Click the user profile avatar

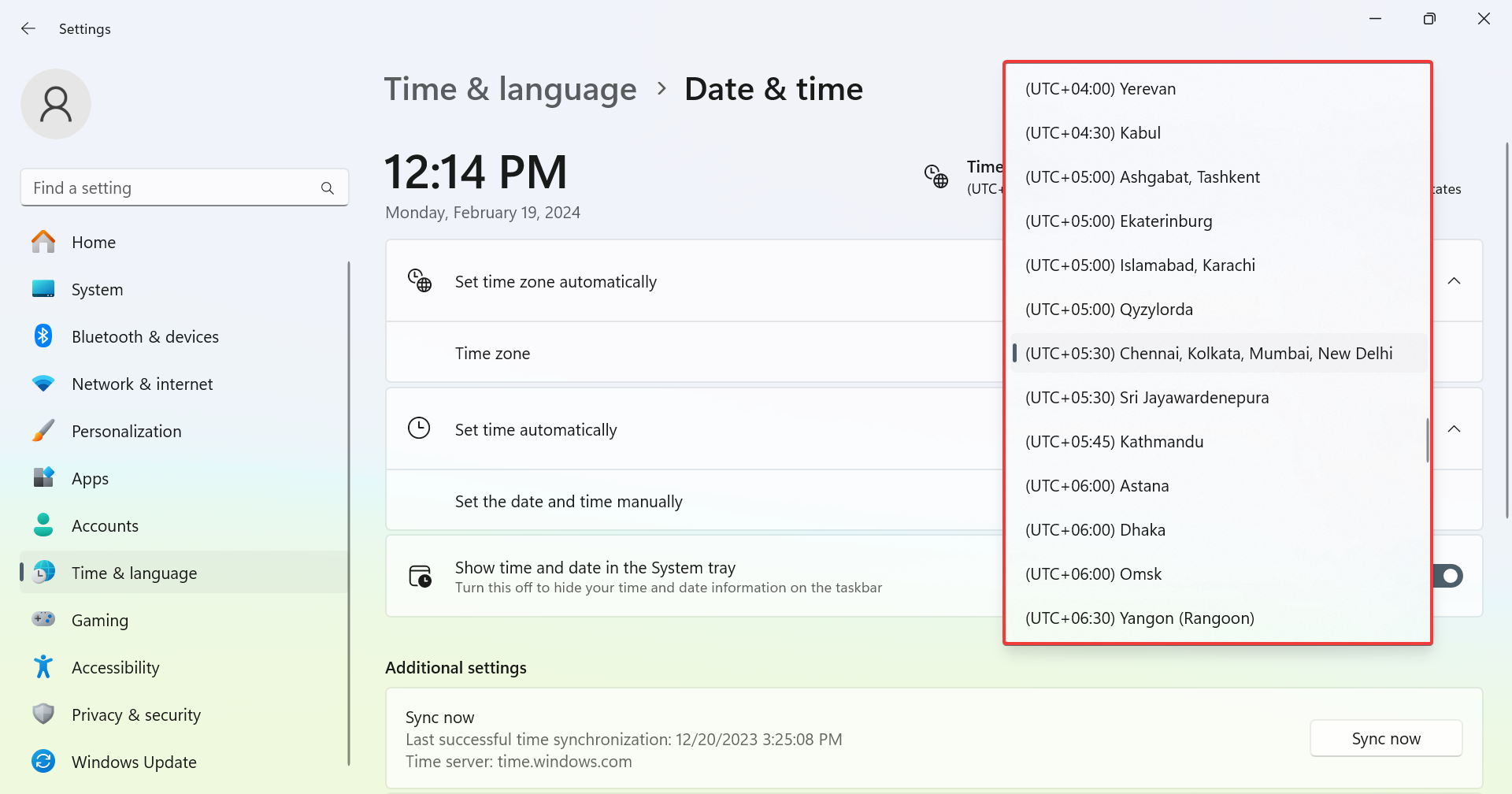[x=56, y=104]
